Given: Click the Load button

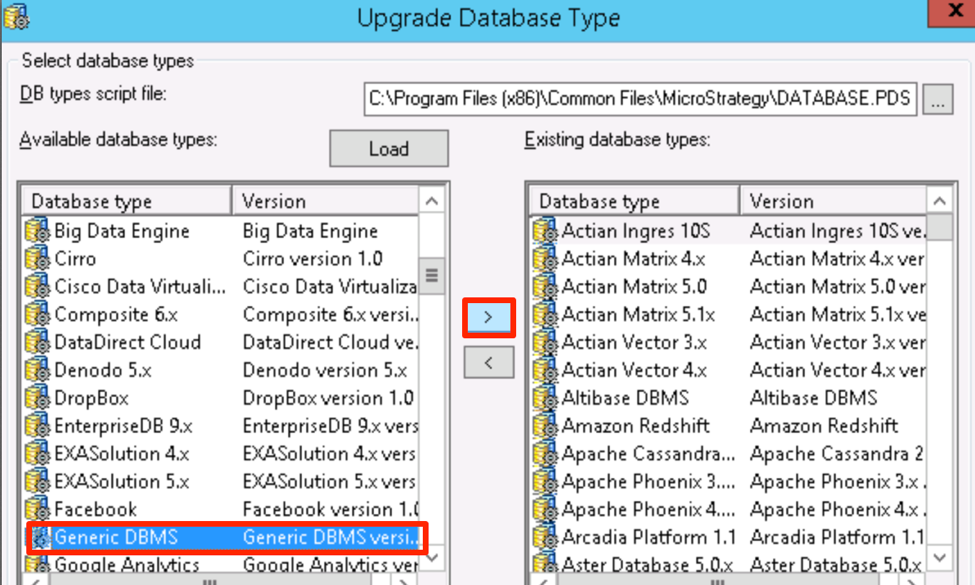Looking at the screenshot, I should pyautogui.click(x=388, y=149).
